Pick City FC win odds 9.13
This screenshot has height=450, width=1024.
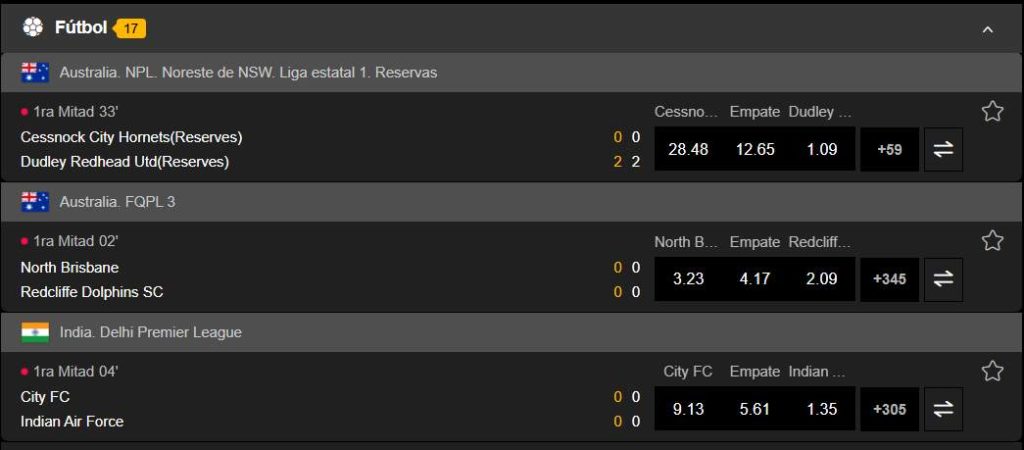point(688,409)
